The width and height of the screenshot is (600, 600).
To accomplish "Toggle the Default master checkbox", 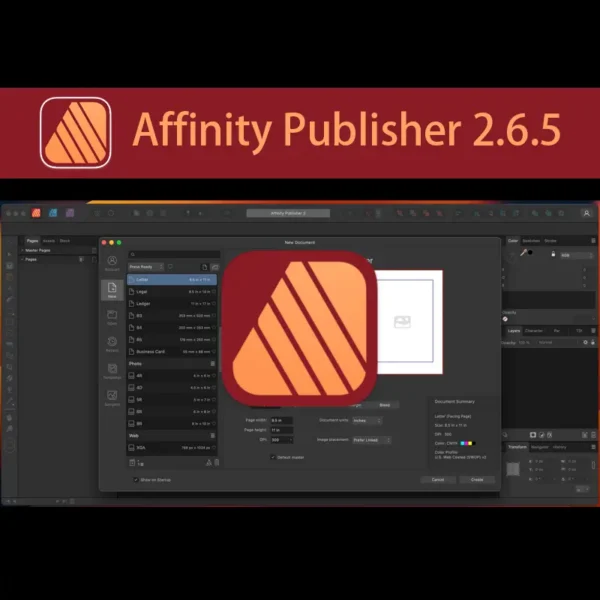I will point(273,457).
